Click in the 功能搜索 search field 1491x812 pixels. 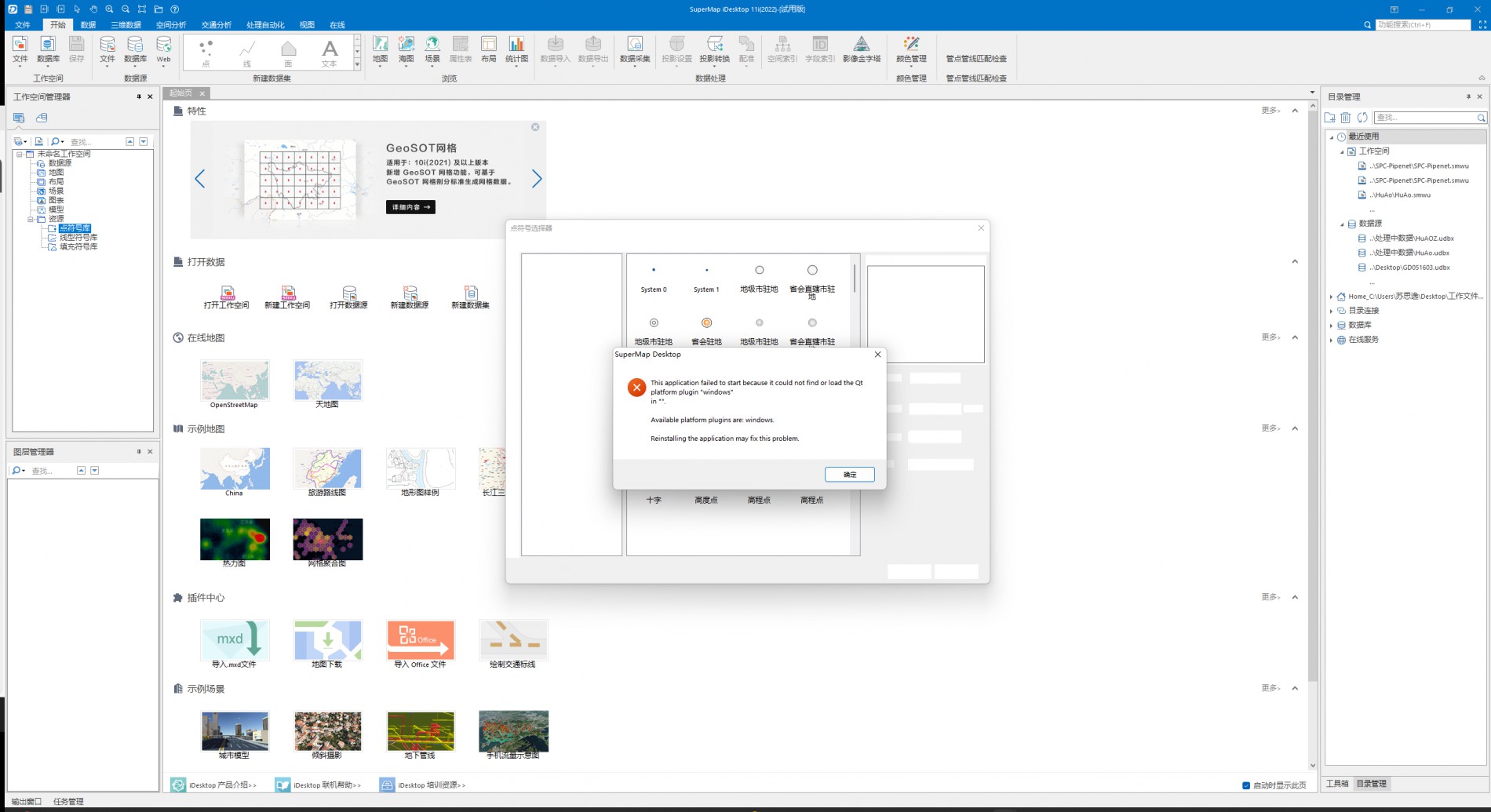point(1423,25)
